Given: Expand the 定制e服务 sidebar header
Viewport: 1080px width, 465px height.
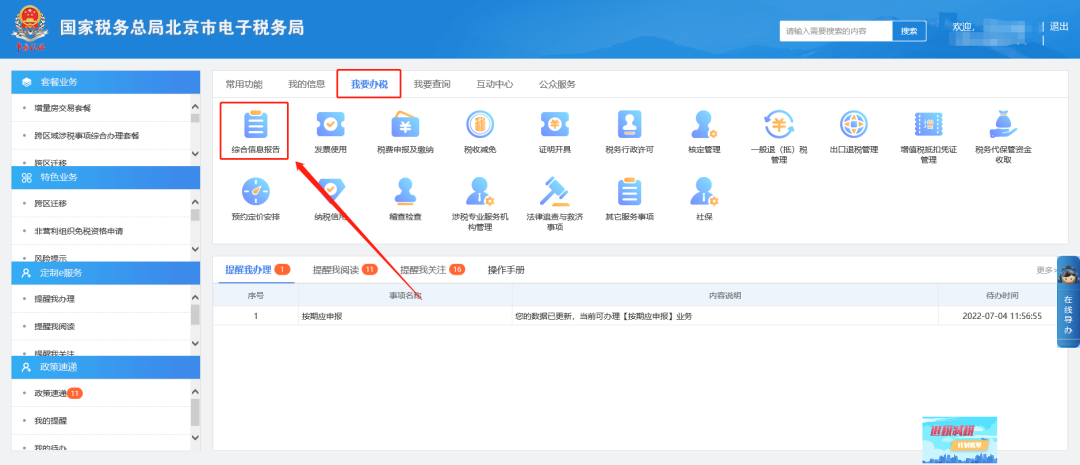Looking at the screenshot, I should (105, 272).
